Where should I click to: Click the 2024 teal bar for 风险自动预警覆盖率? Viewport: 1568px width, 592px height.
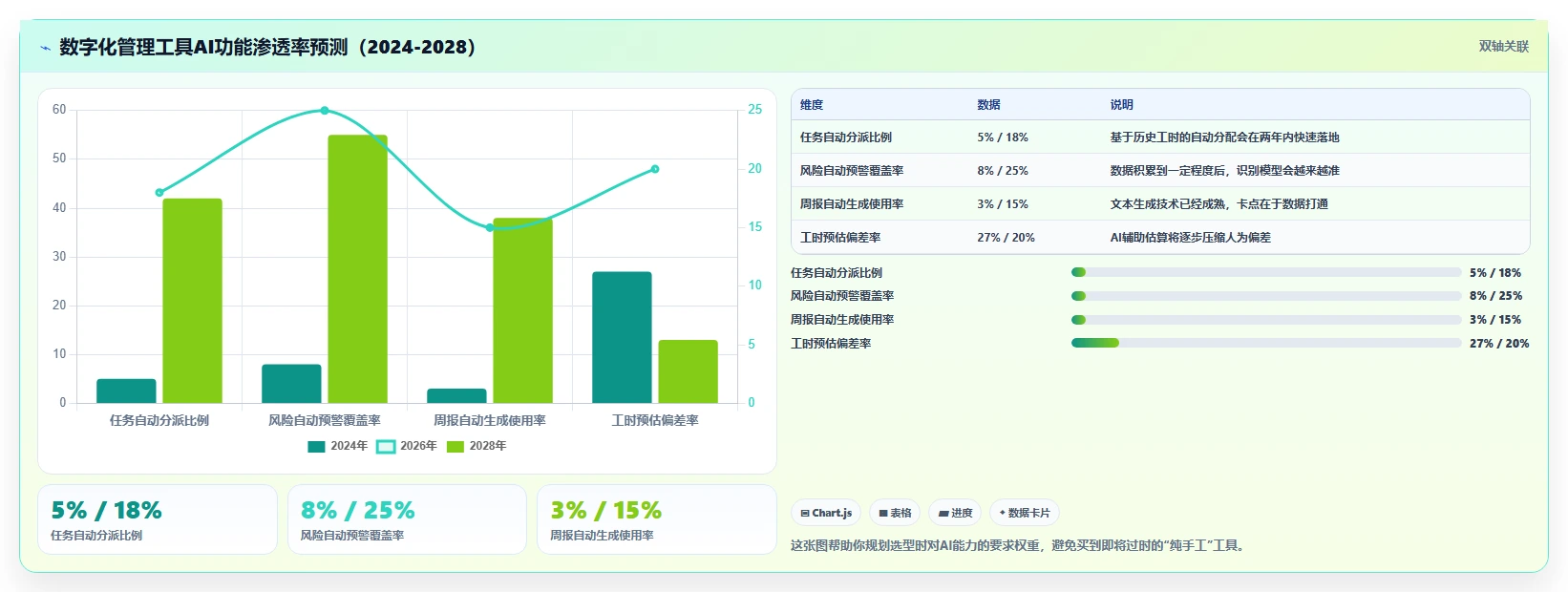click(291, 384)
